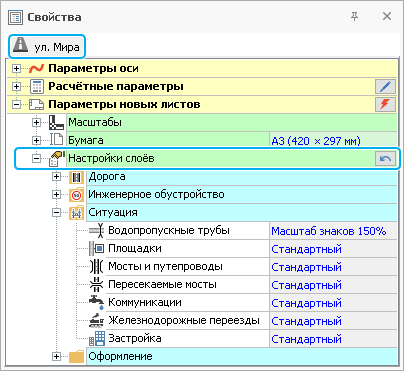Screen dimensions: 404x371
Task: Collapse the Ситуация layer group
Action: (56, 213)
